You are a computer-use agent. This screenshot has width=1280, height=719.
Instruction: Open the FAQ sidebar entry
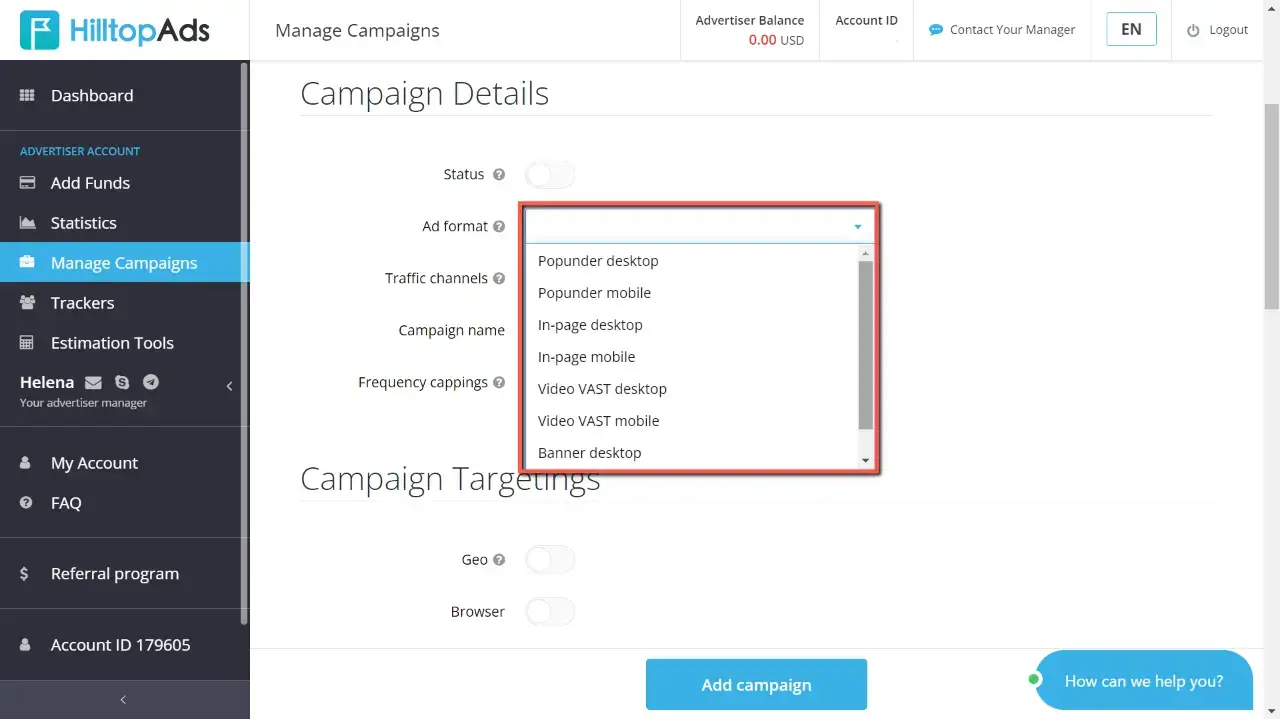click(x=66, y=502)
